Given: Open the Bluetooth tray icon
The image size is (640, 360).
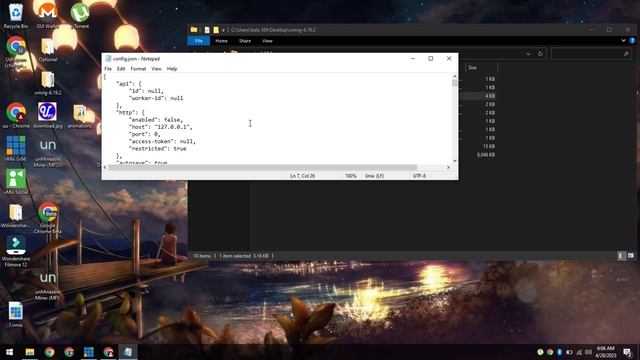Looking at the screenshot, I should pos(560,352).
